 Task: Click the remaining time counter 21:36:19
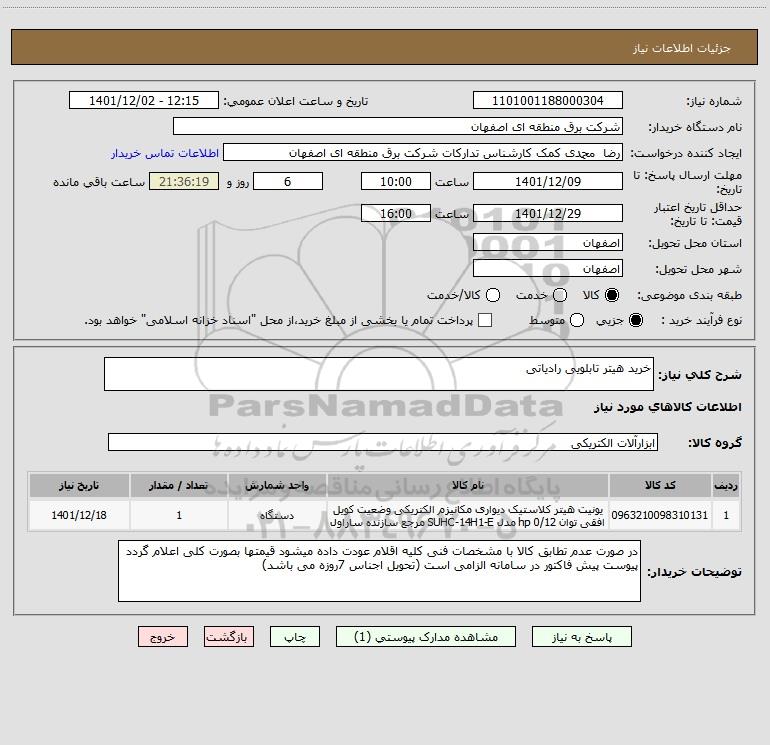click(x=184, y=181)
